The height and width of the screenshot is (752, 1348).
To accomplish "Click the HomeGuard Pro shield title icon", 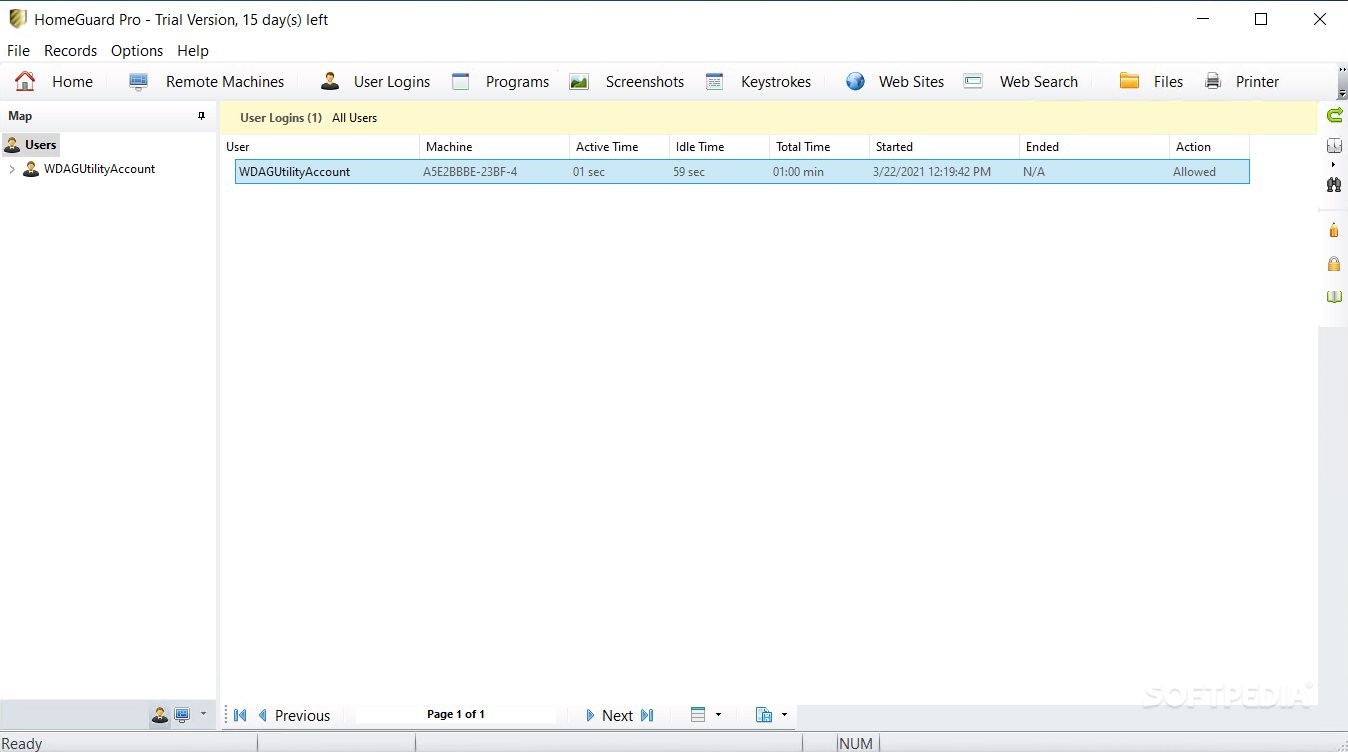I will click(17, 19).
